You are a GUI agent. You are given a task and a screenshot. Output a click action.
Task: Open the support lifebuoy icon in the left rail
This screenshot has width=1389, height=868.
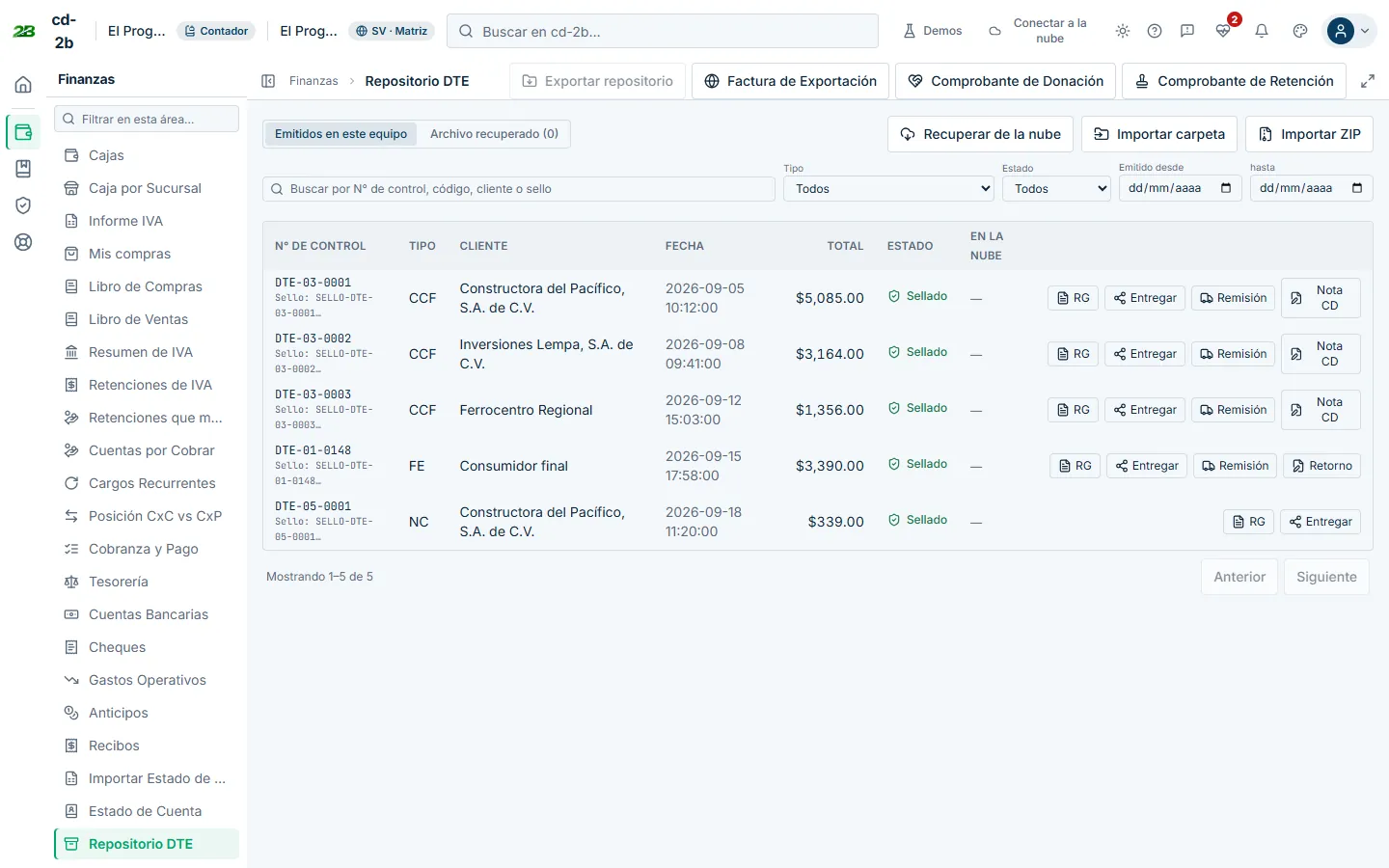23,242
